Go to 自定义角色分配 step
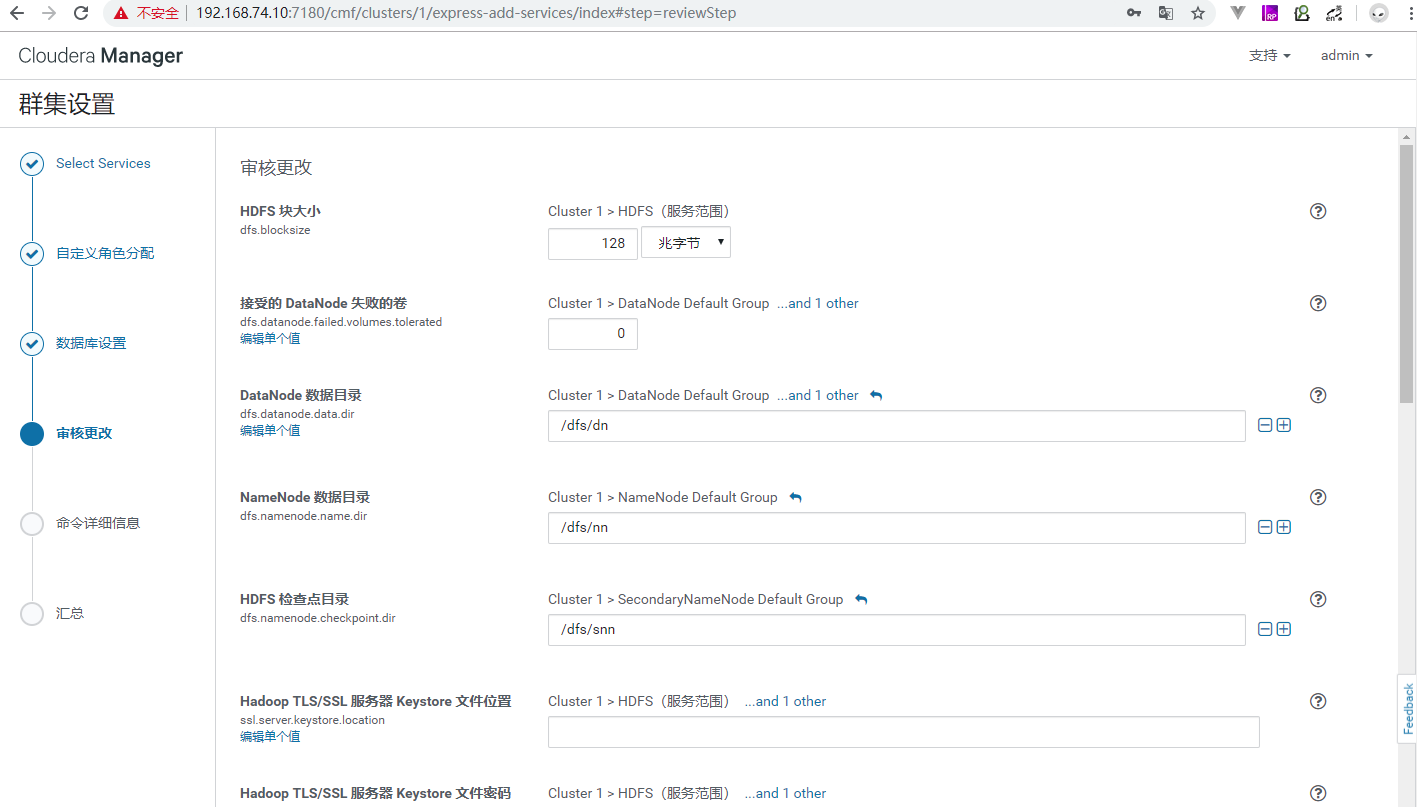 click(x=105, y=253)
